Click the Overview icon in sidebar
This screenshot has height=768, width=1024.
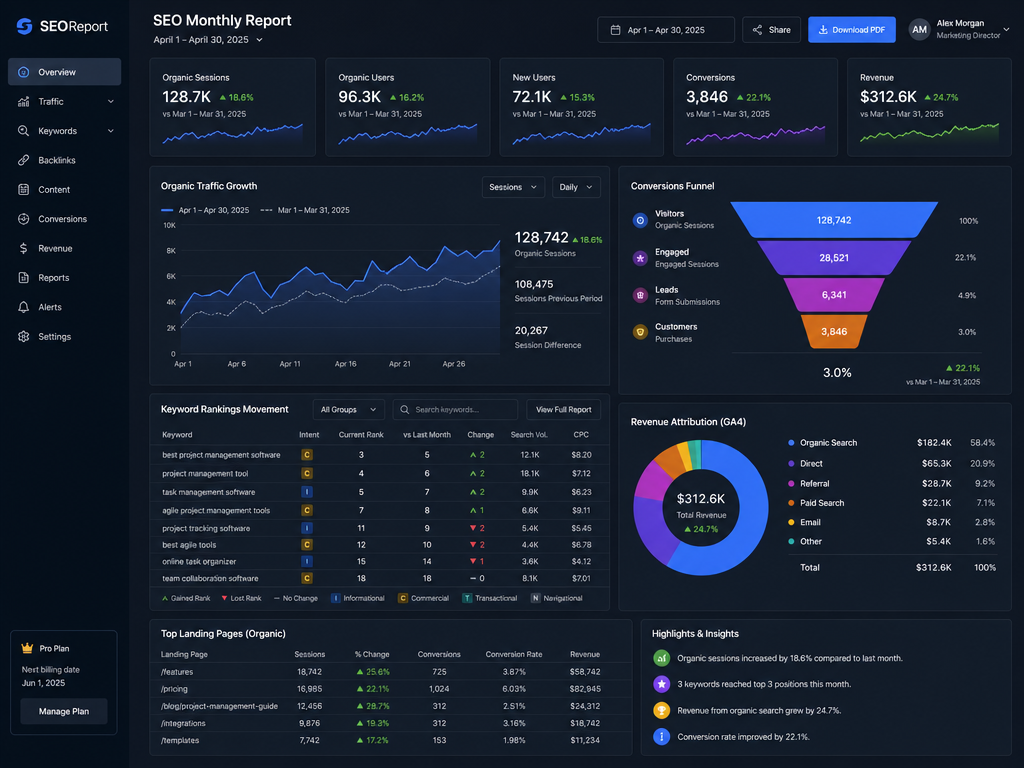click(24, 72)
